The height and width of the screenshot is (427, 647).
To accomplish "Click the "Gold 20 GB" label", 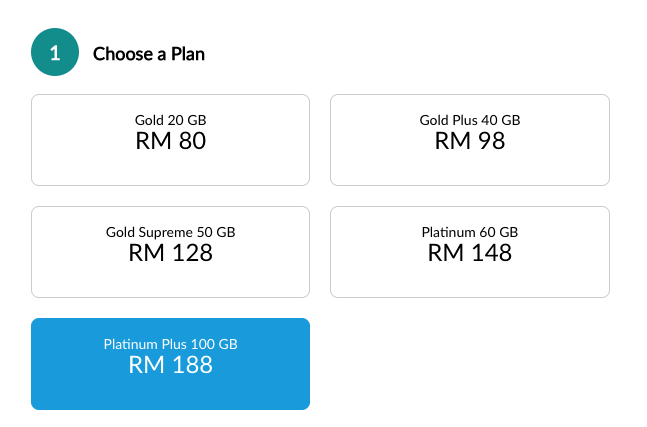I will [170, 120].
